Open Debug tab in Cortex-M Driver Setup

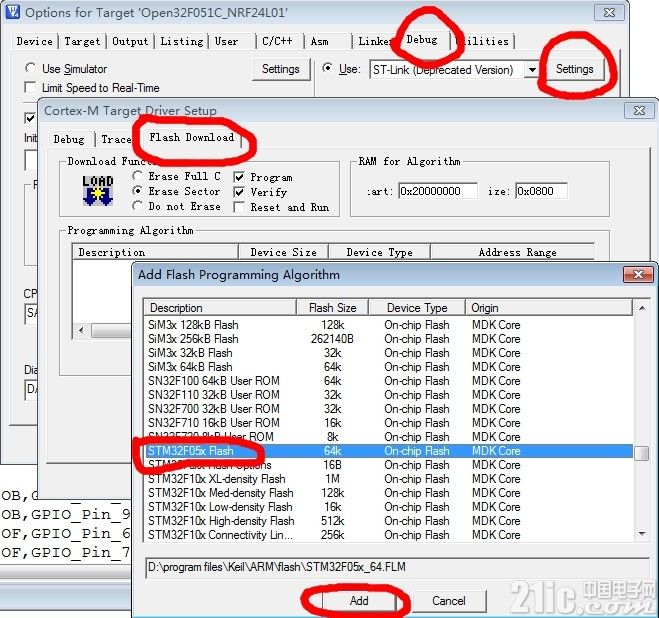69,139
